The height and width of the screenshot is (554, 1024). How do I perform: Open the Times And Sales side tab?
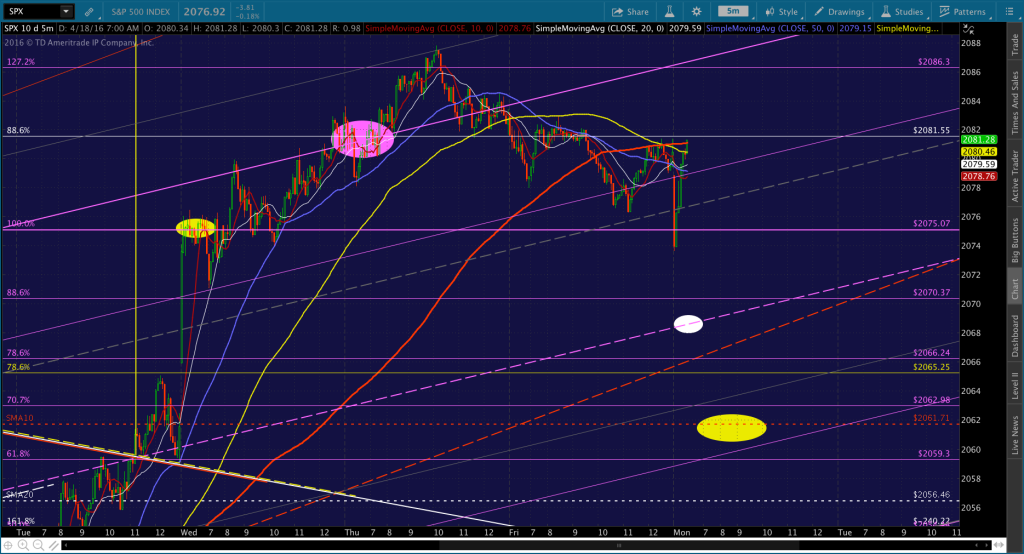click(1015, 102)
